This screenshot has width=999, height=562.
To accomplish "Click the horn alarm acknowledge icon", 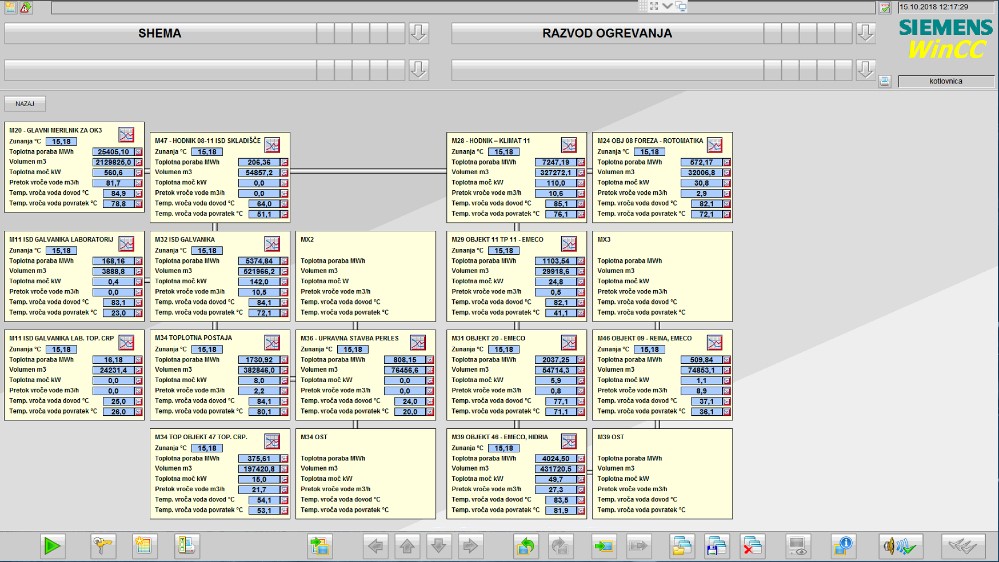I will pos(900,546).
